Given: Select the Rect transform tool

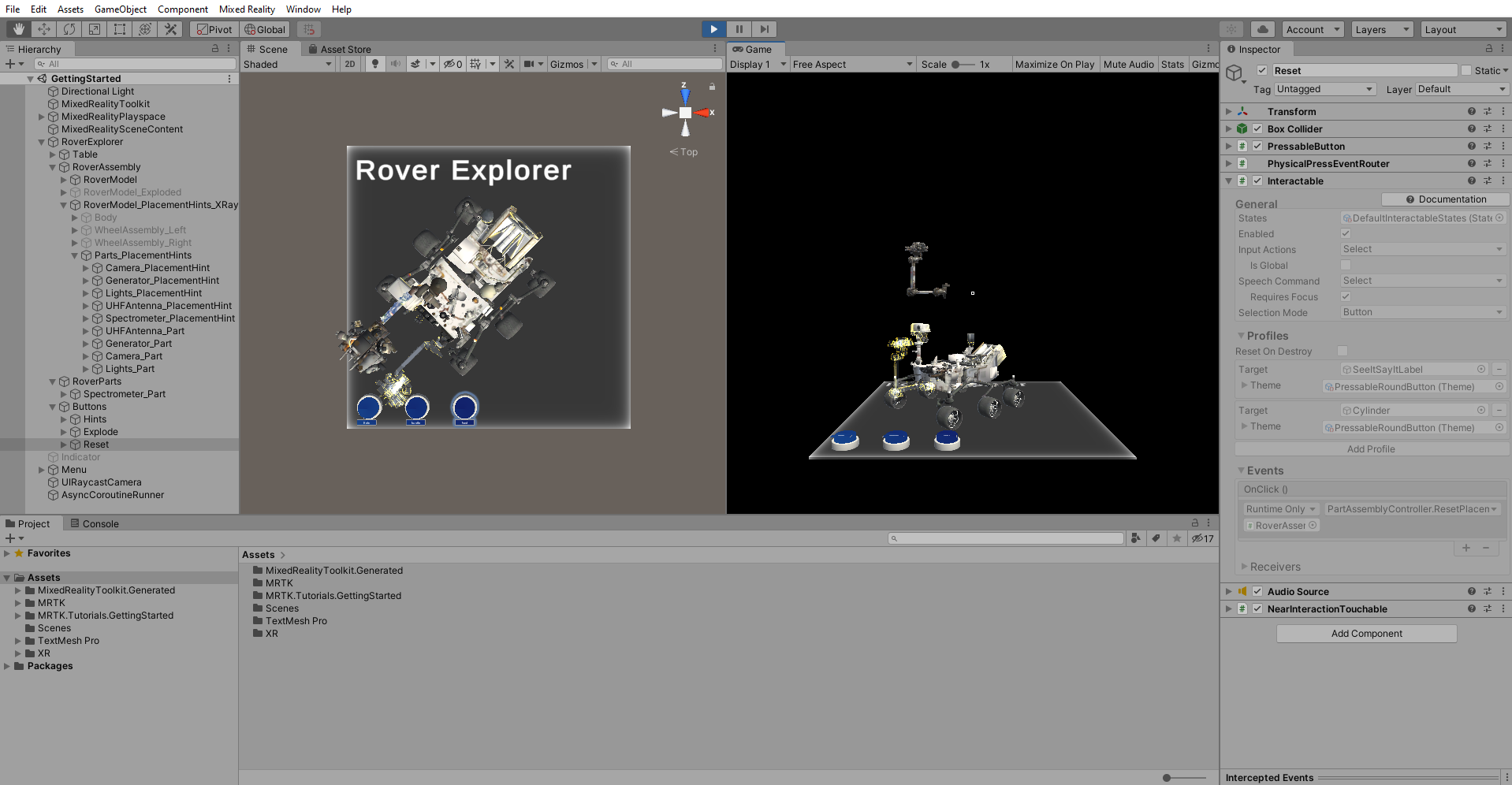Looking at the screenshot, I should point(120,29).
